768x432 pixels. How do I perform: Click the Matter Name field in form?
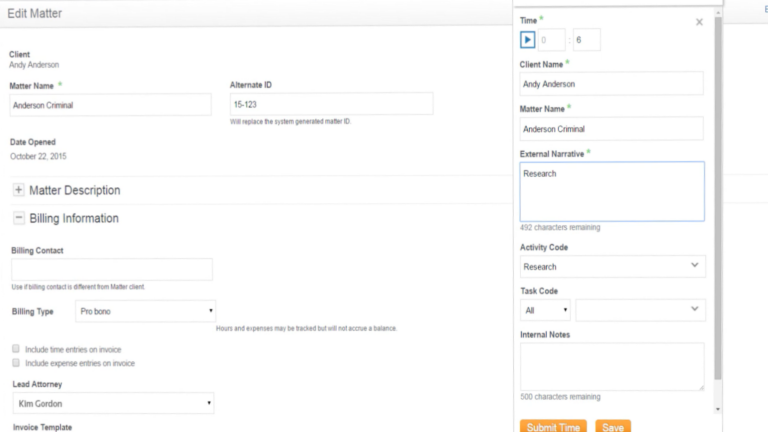(111, 105)
